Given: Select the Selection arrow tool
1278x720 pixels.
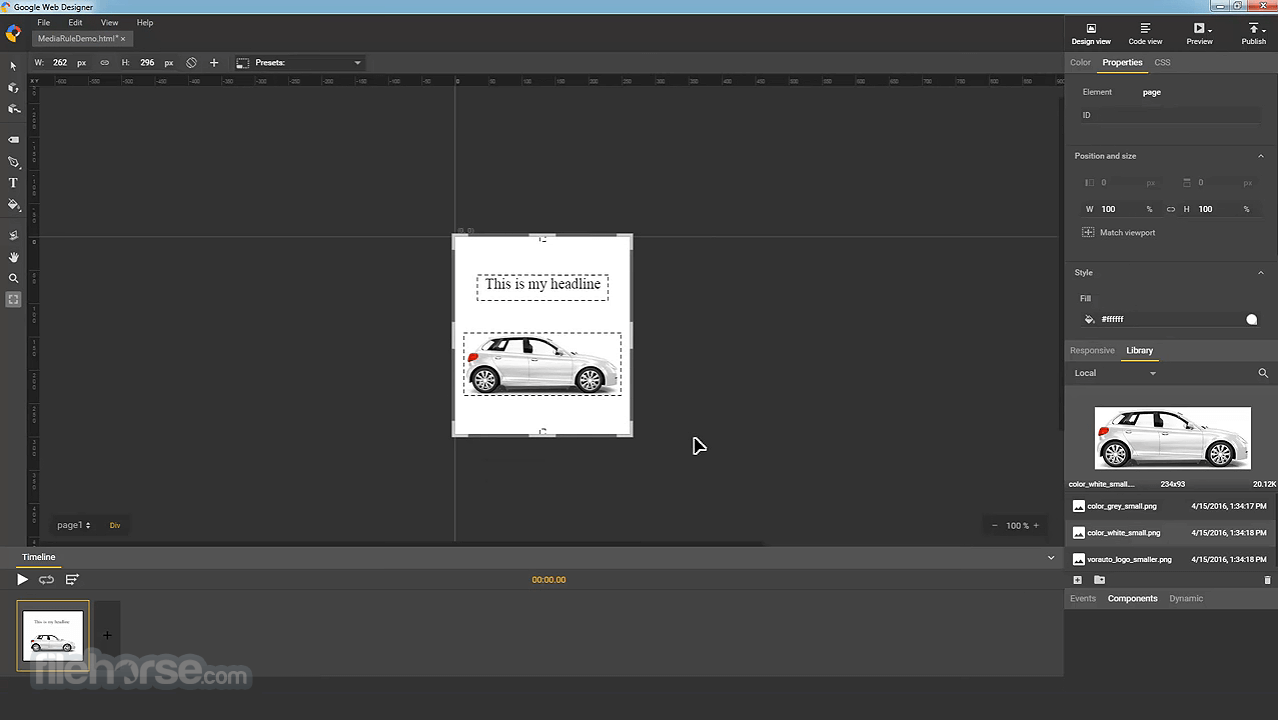Looking at the screenshot, I should (13, 66).
